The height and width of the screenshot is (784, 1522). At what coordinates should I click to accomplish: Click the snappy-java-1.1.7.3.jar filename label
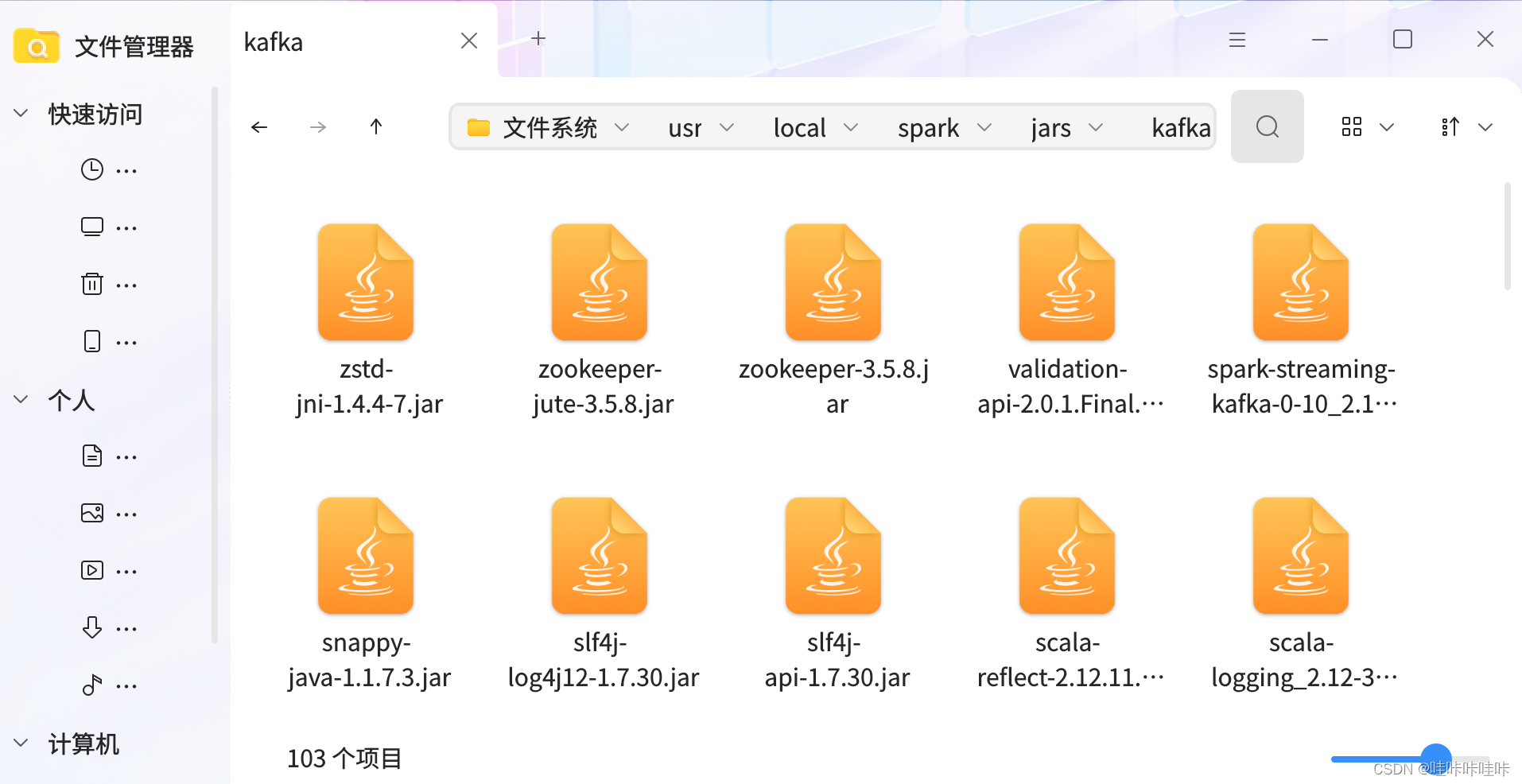[369, 660]
